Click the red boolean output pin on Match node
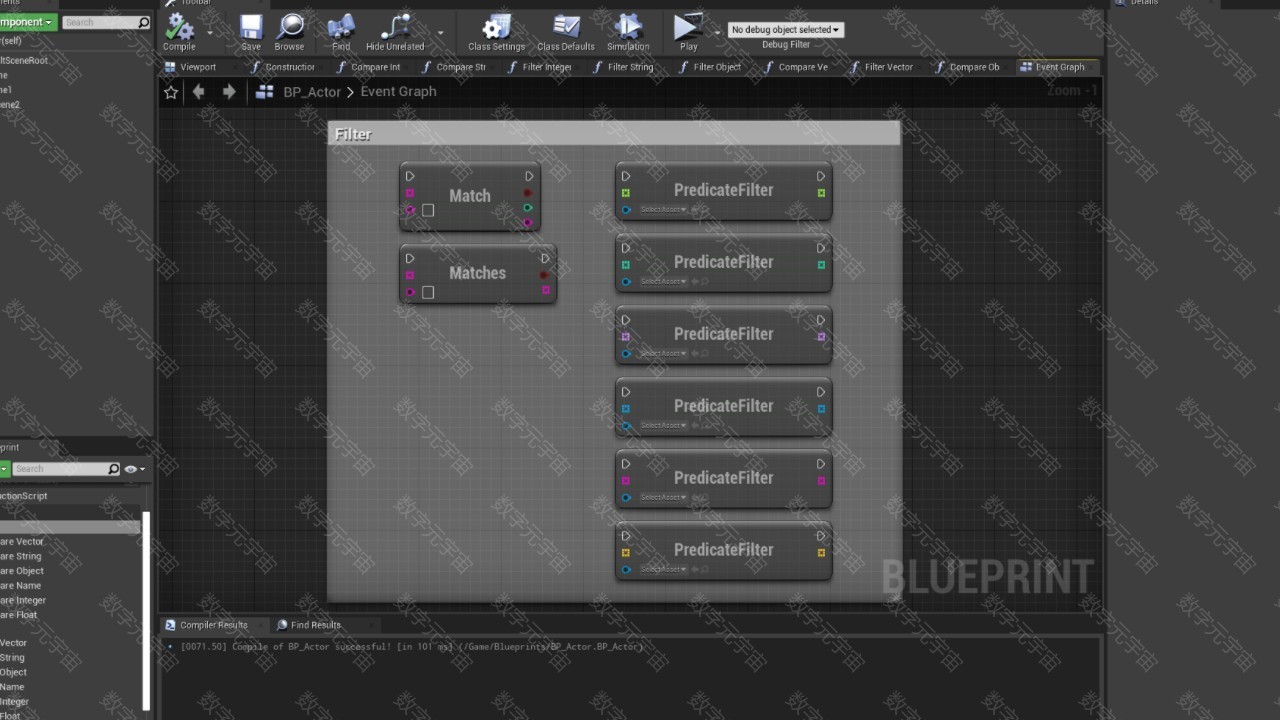The height and width of the screenshot is (720, 1280). coord(528,193)
